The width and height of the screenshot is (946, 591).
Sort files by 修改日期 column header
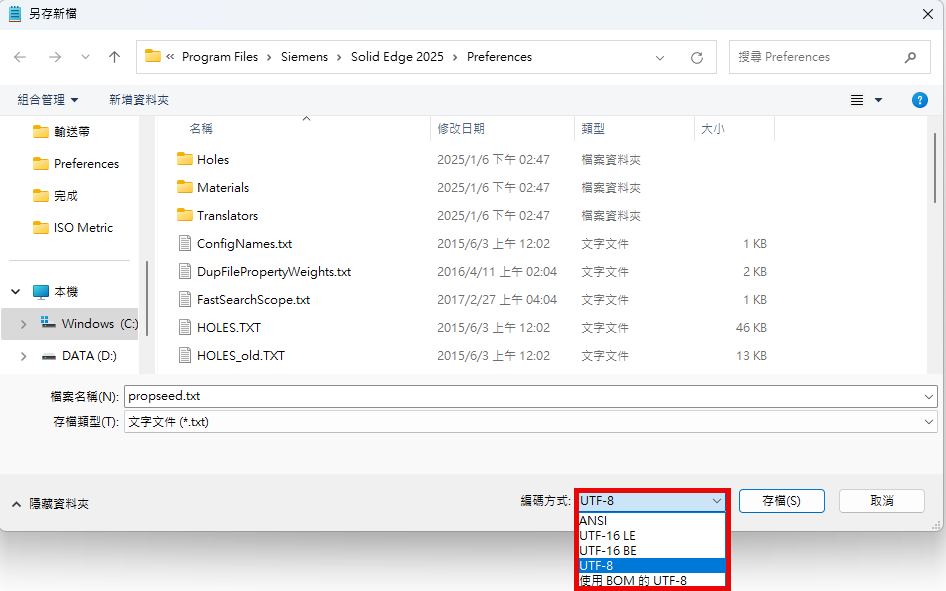click(461, 129)
